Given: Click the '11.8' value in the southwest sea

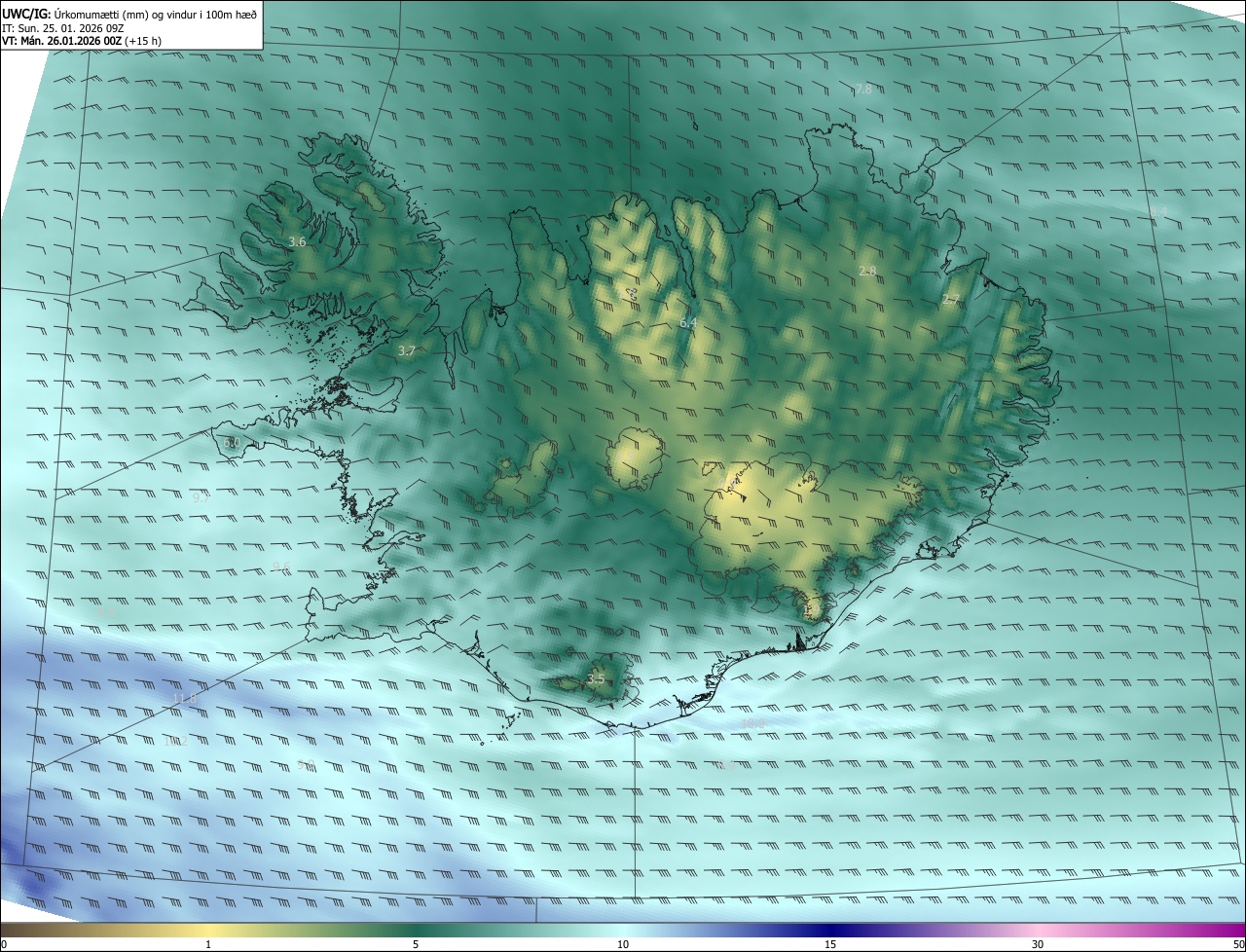Looking at the screenshot, I should 184,699.
